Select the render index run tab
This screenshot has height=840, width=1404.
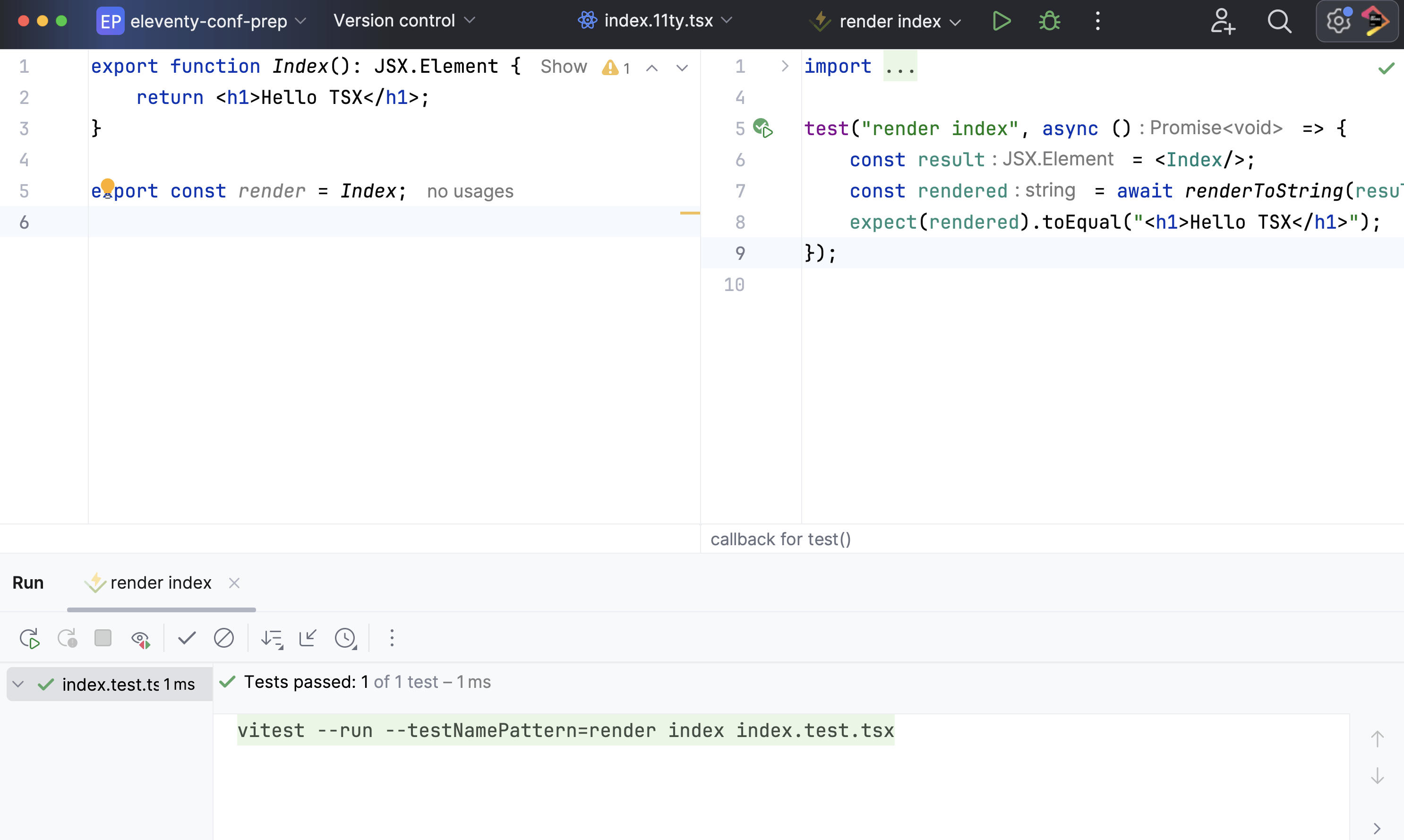(x=161, y=583)
